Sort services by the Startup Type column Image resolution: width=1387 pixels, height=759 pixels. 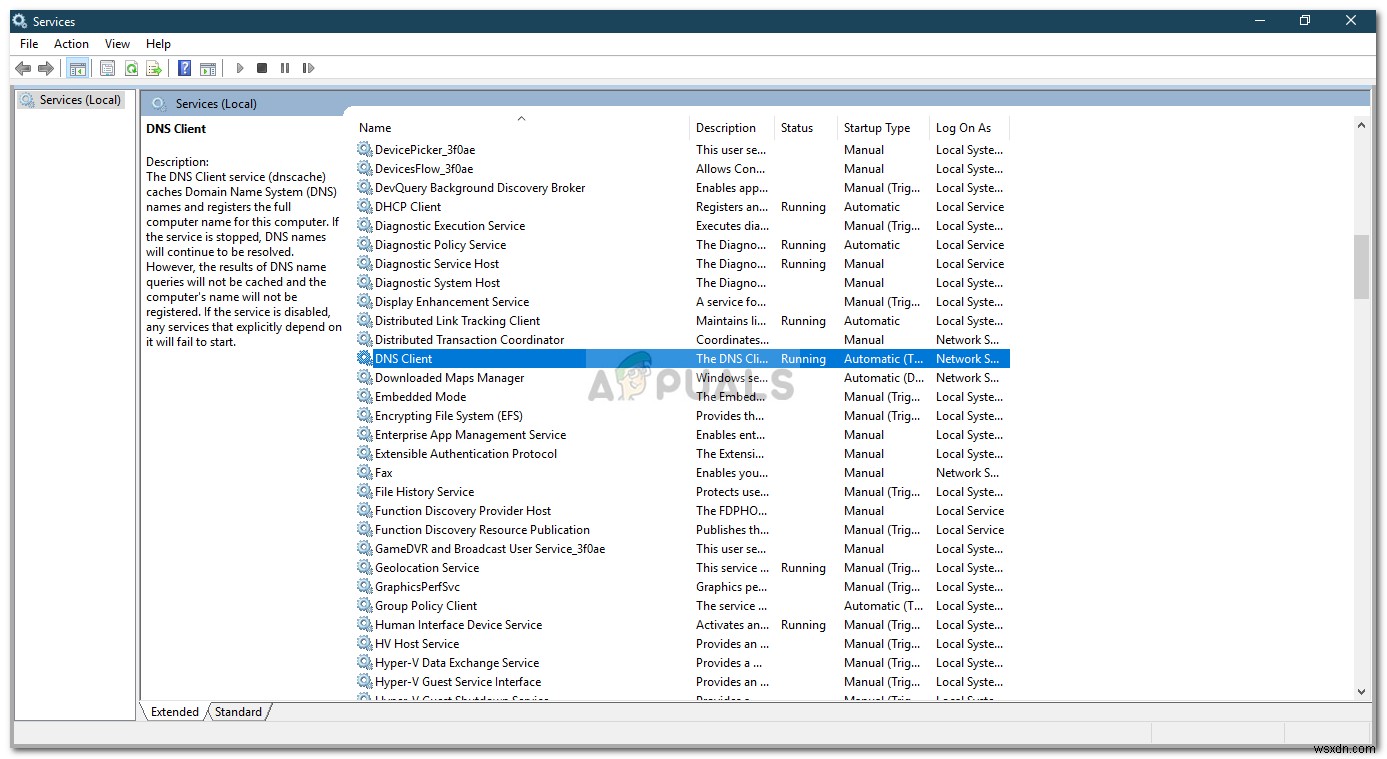[x=878, y=127]
